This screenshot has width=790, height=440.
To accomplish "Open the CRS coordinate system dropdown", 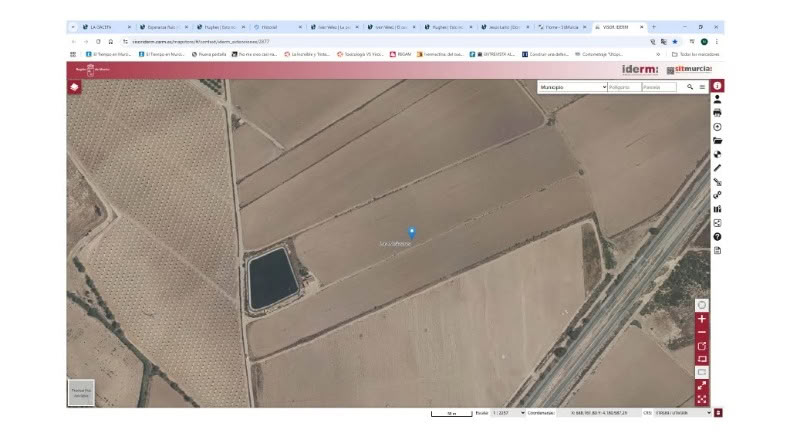I will 683,413.
